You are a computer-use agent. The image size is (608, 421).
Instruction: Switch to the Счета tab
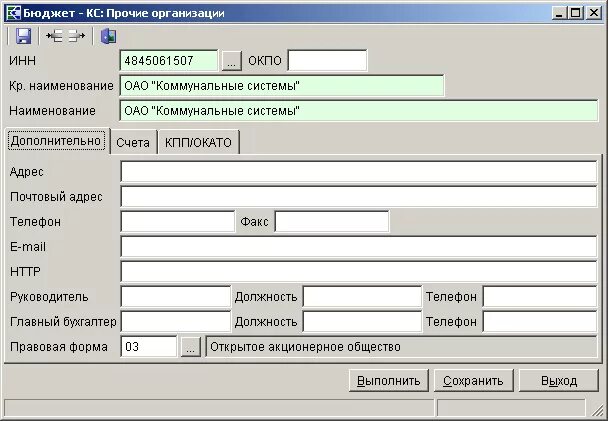133,142
